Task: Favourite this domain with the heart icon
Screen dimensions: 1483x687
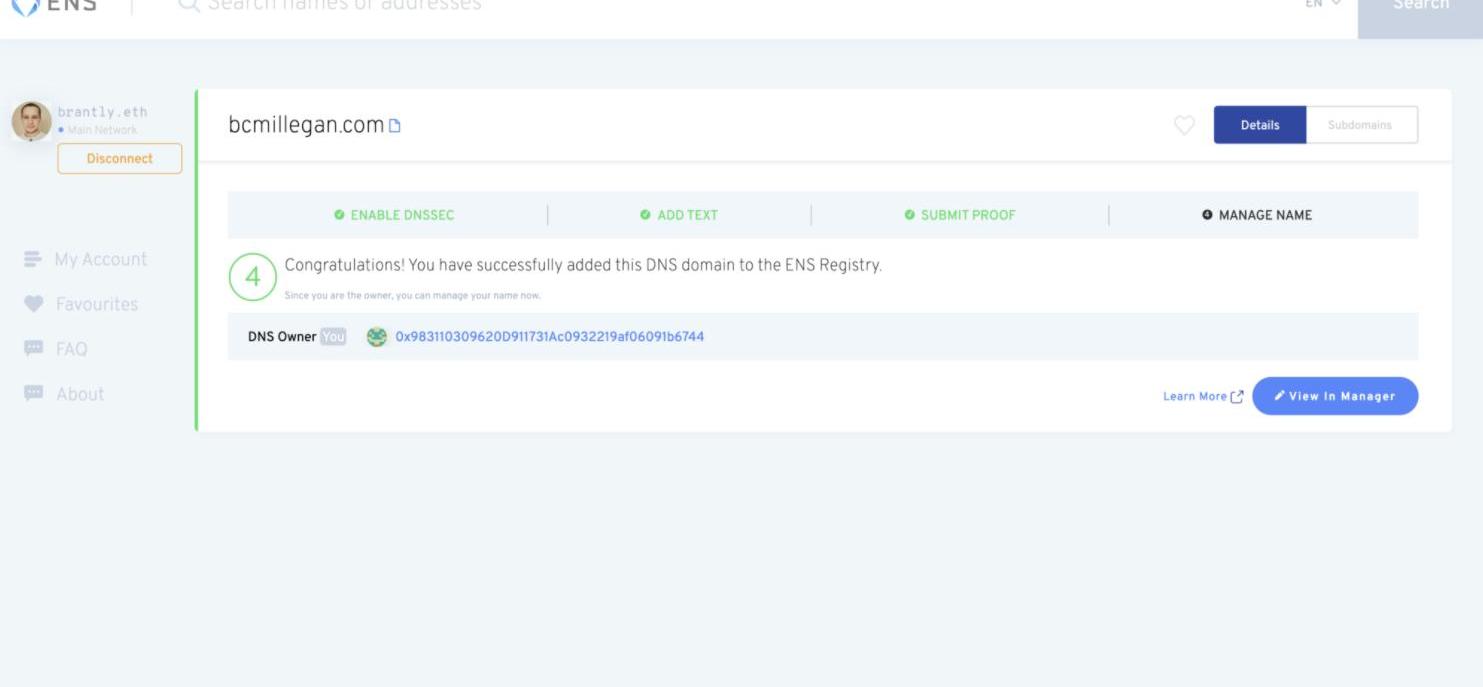Action: pyautogui.click(x=1184, y=126)
